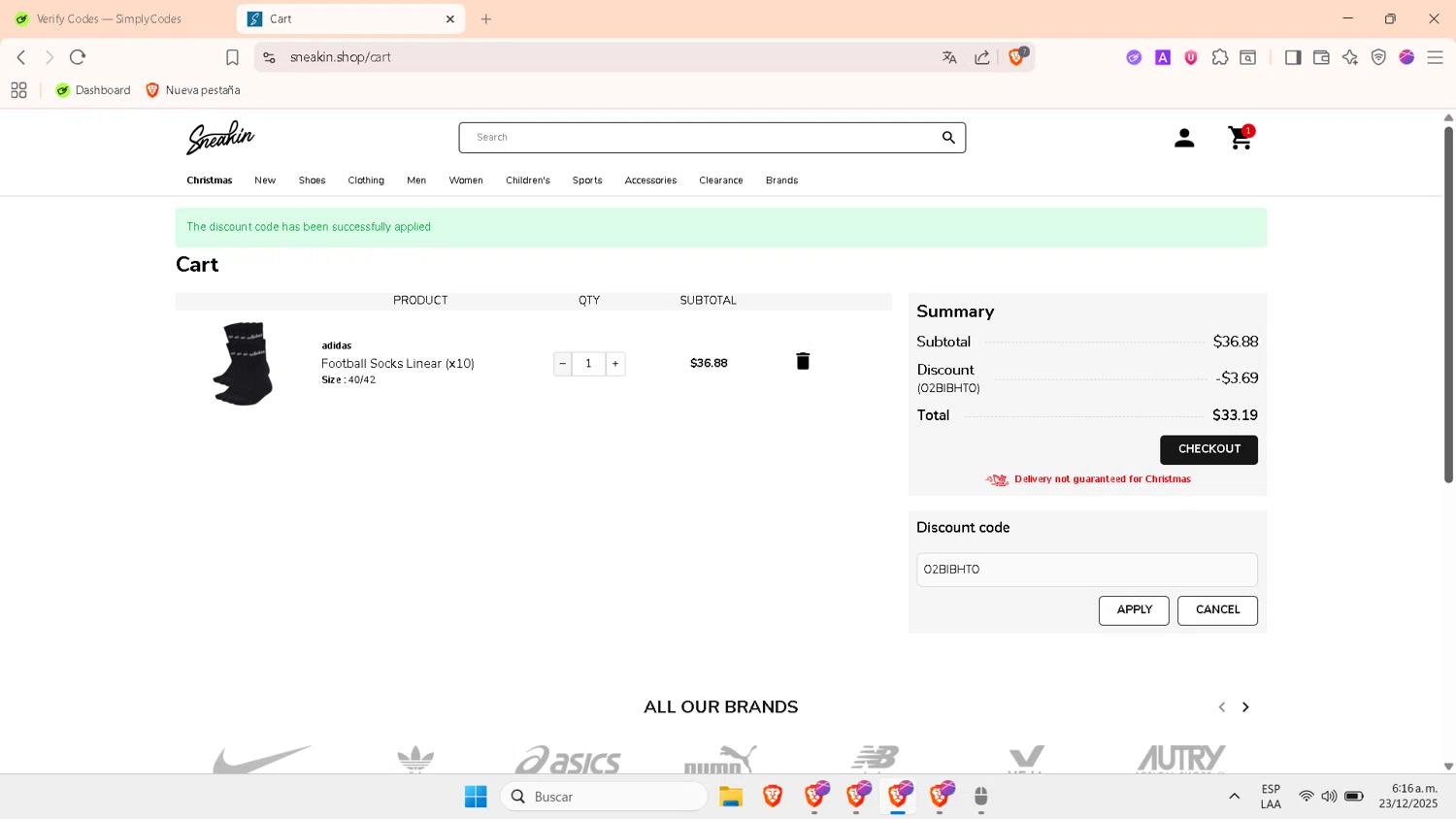Open the Dashboard bookmark
Image resolution: width=1456 pixels, height=819 pixels.
pyautogui.click(x=93, y=90)
